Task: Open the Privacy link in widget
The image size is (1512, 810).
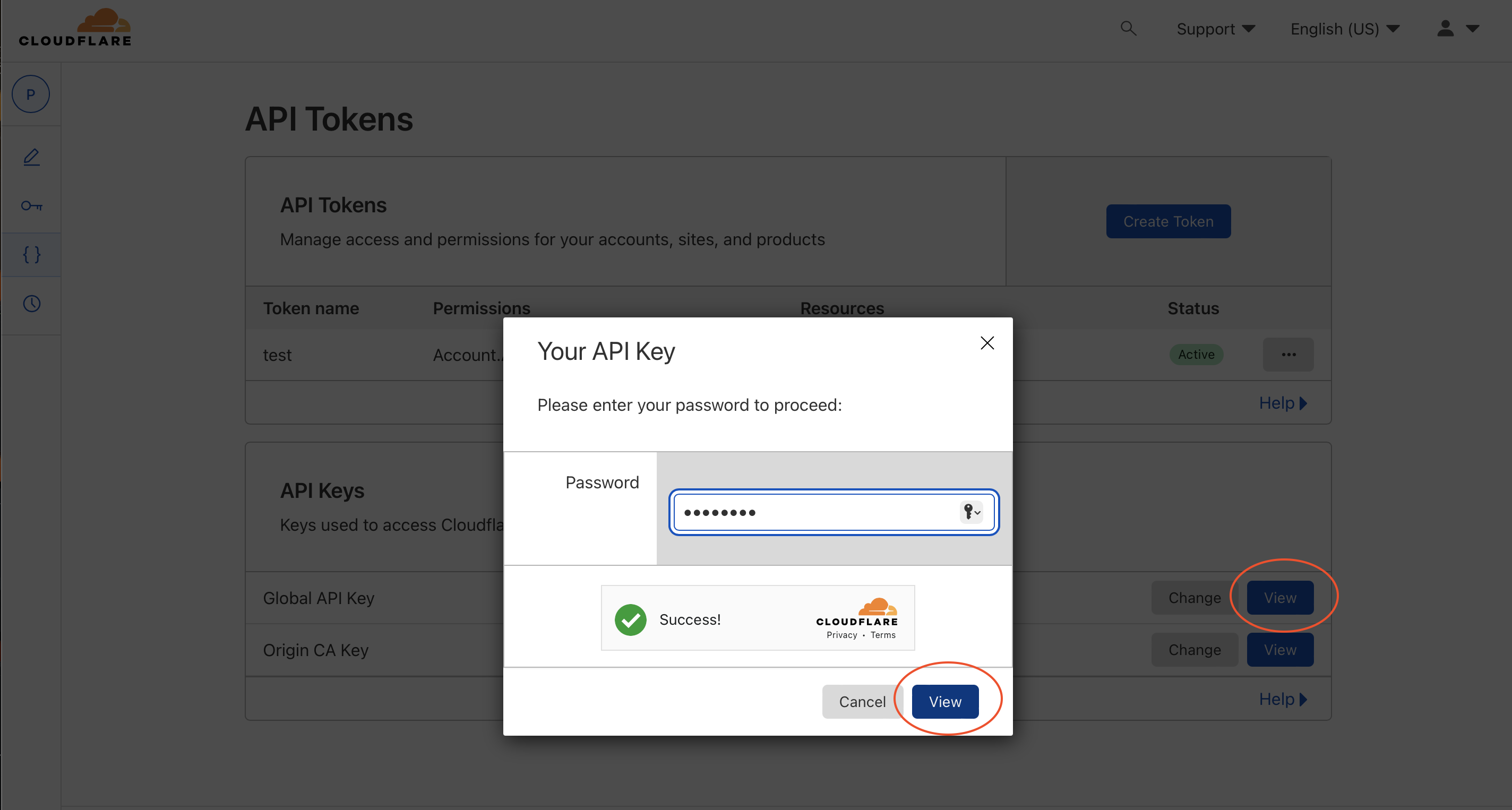Action: point(841,635)
